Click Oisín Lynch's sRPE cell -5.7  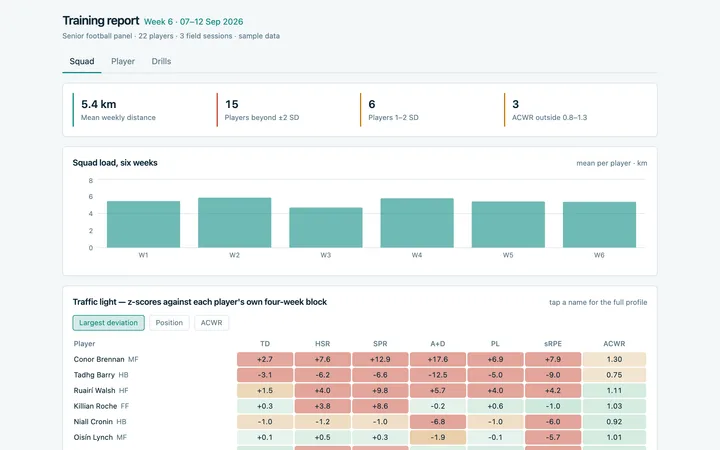pos(553,438)
